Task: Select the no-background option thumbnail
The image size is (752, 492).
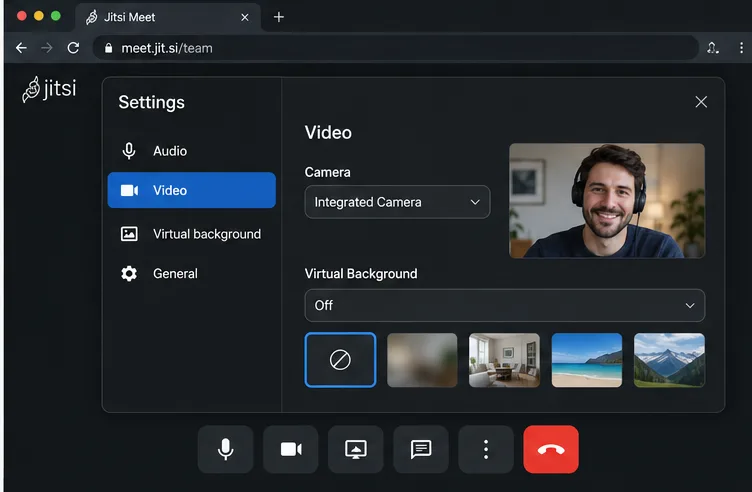Action: click(x=340, y=360)
